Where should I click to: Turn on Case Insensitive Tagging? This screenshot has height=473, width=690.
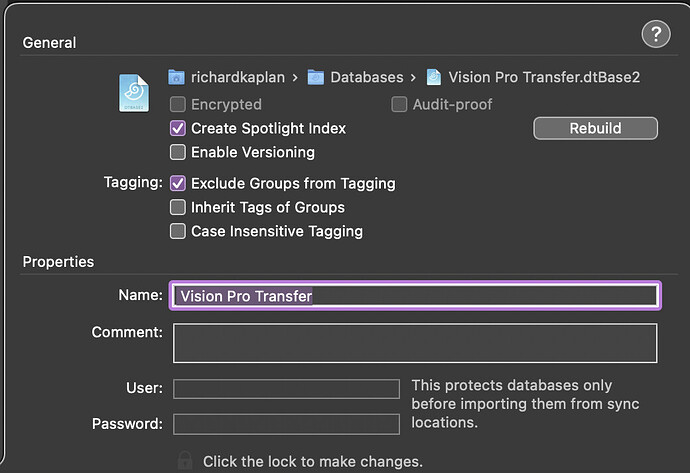point(178,231)
